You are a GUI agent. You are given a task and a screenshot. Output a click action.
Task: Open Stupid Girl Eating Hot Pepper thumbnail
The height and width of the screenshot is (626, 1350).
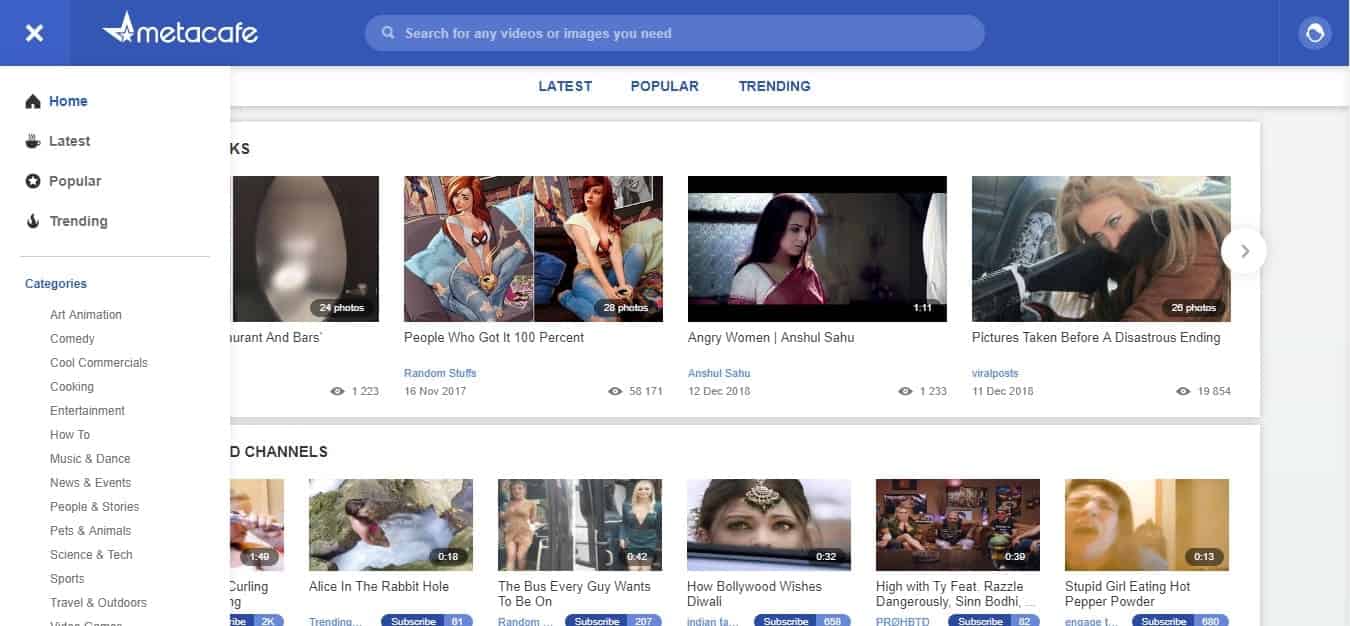click(x=1147, y=525)
